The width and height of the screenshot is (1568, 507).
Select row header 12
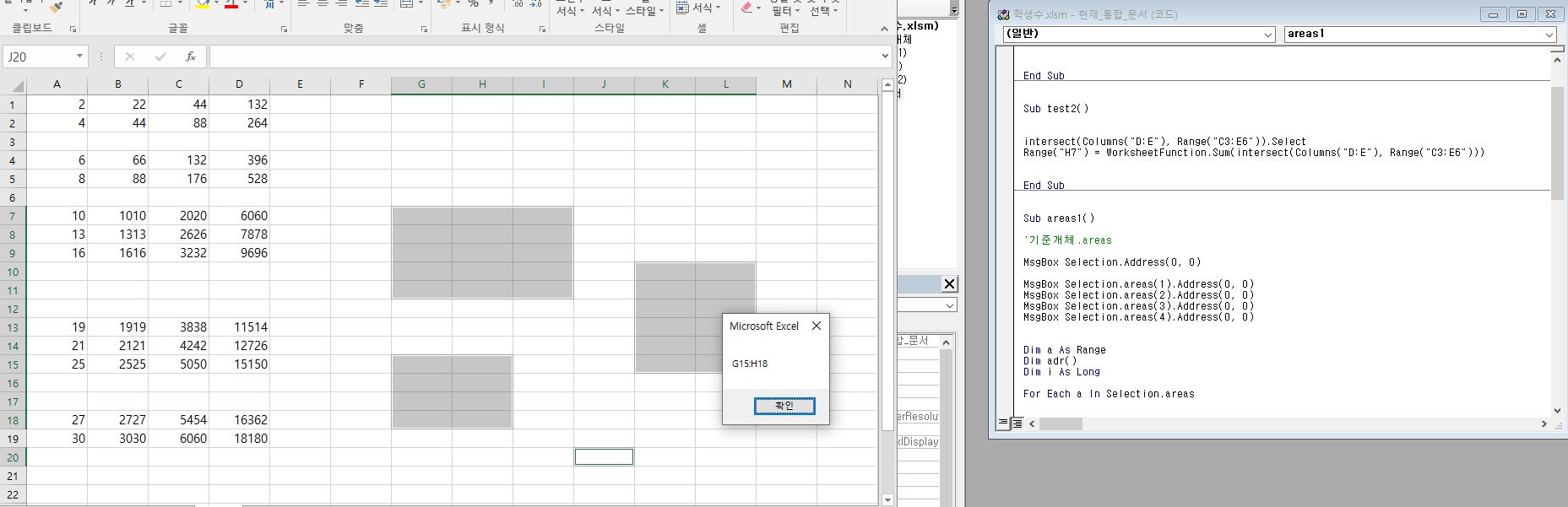click(13, 309)
